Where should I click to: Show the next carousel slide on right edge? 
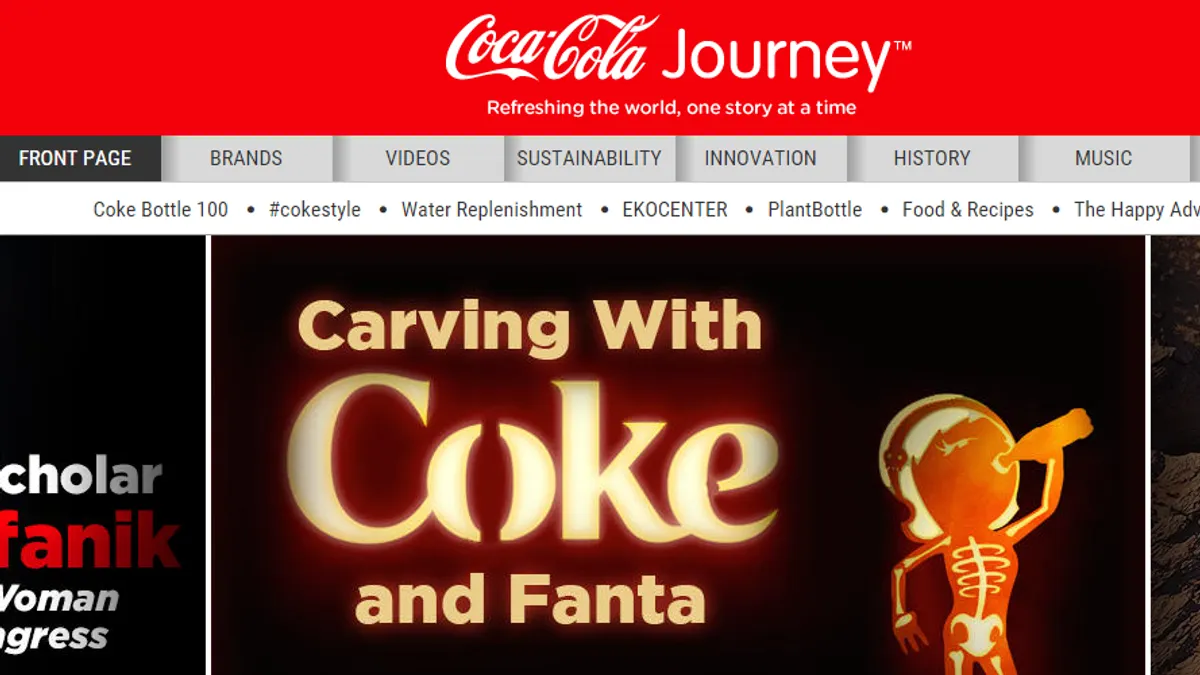tap(1175, 455)
